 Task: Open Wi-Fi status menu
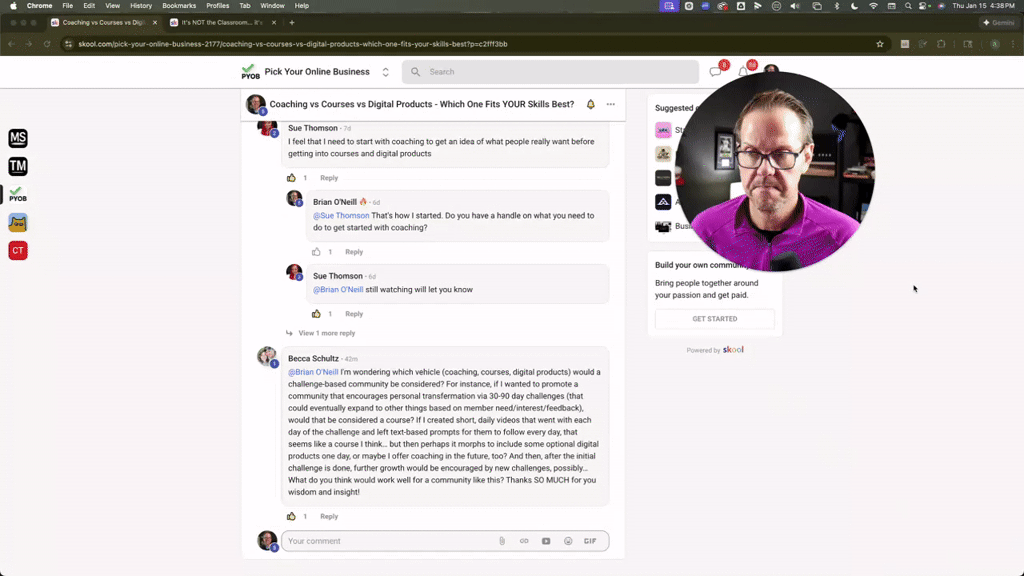(873, 6)
